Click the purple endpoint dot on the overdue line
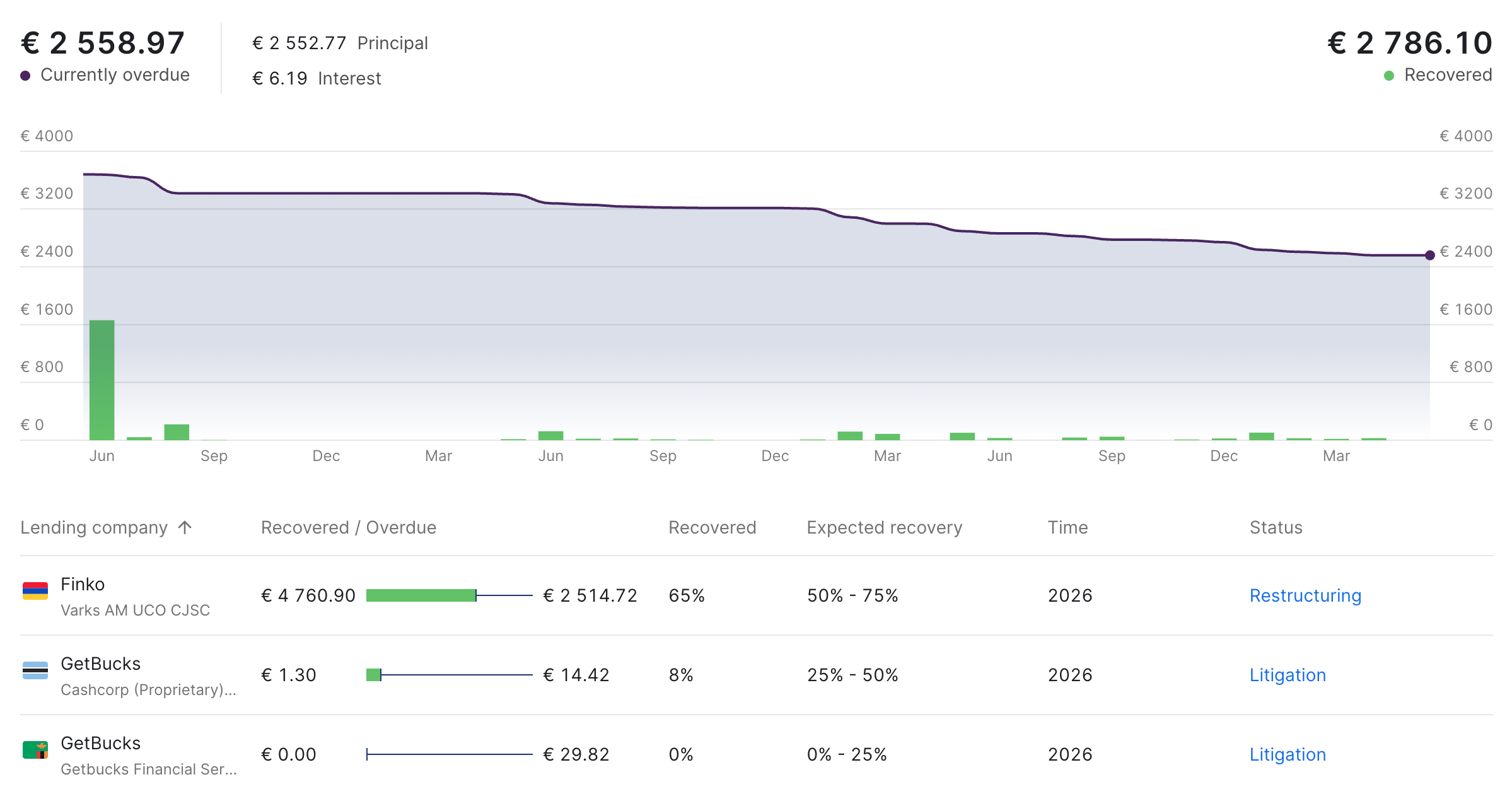The height and width of the screenshot is (801, 1512). click(1429, 255)
